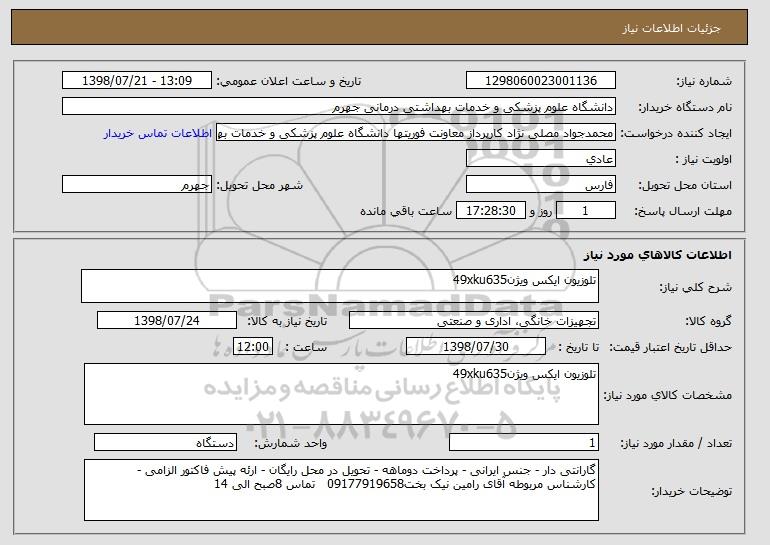Click the شرح کلی نیاز text box

(340, 286)
